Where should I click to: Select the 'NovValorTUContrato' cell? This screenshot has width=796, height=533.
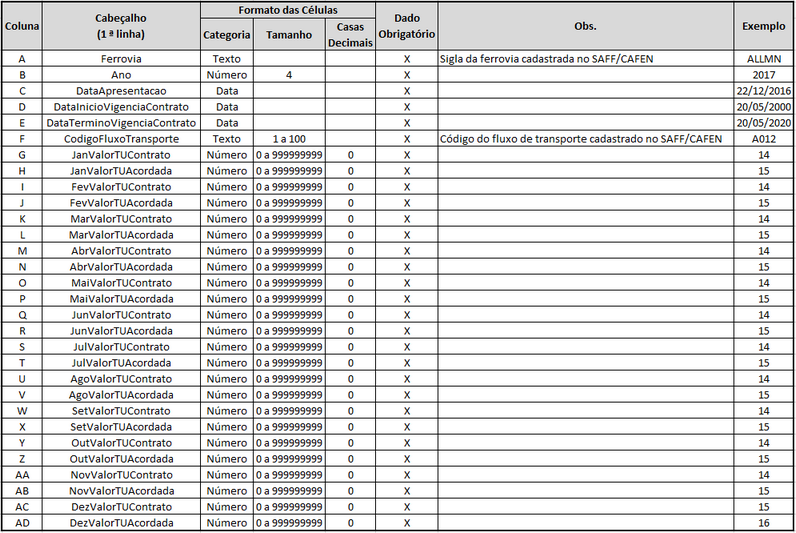pyautogui.click(x=121, y=475)
